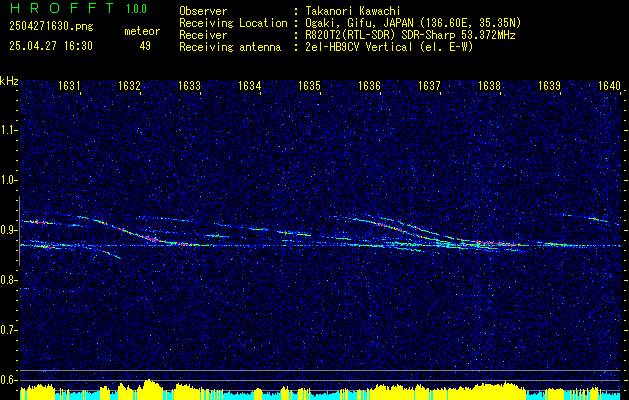Click the 0.8 kHz axis label
Viewport: 629px width, 400px height.
pos(7,280)
